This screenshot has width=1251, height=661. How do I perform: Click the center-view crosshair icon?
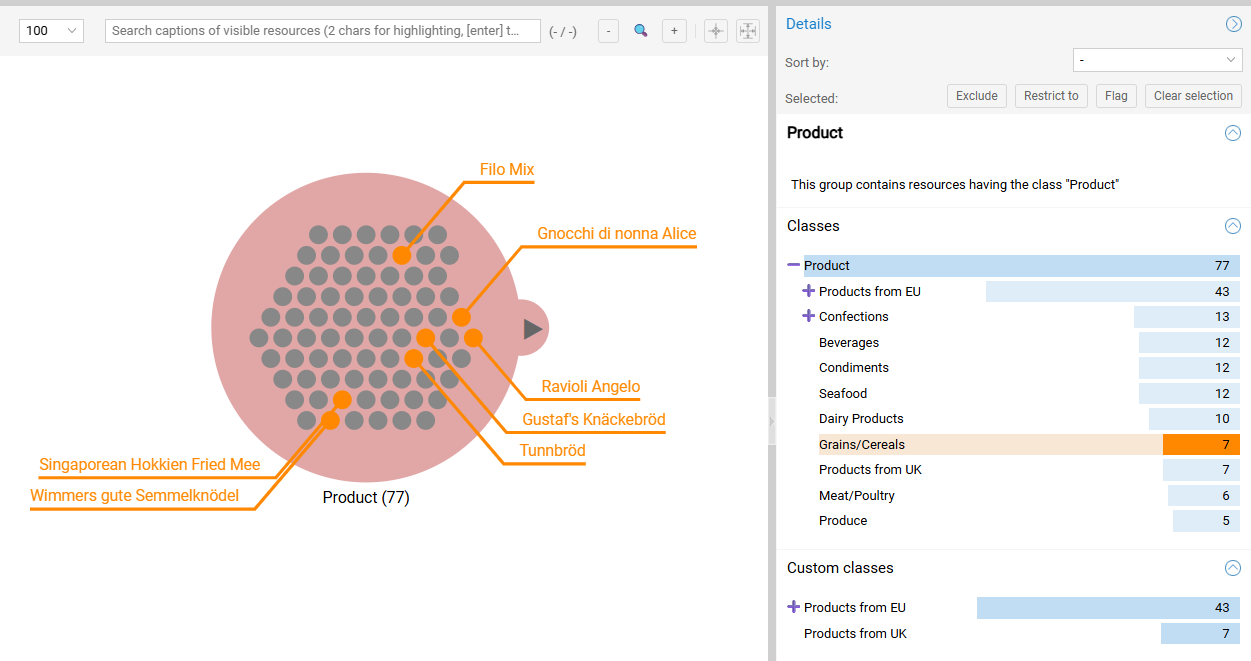[715, 31]
